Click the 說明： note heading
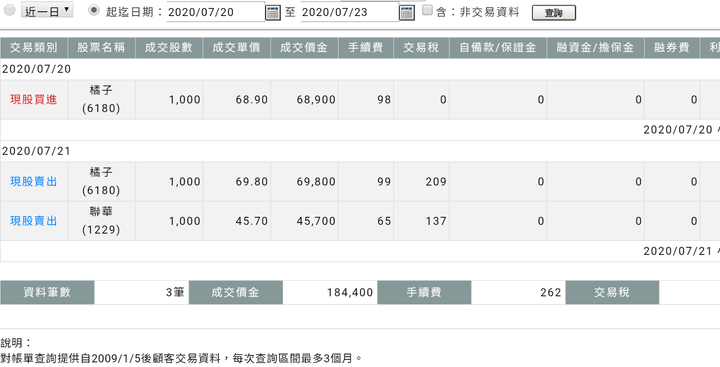Screen dimensions: 720x367 coord(16,343)
